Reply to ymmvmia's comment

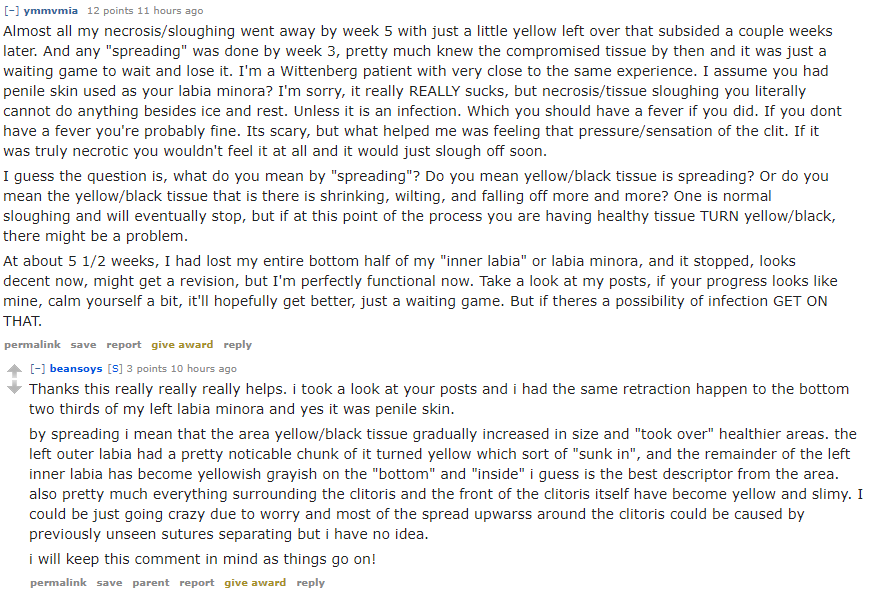point(237,345)
